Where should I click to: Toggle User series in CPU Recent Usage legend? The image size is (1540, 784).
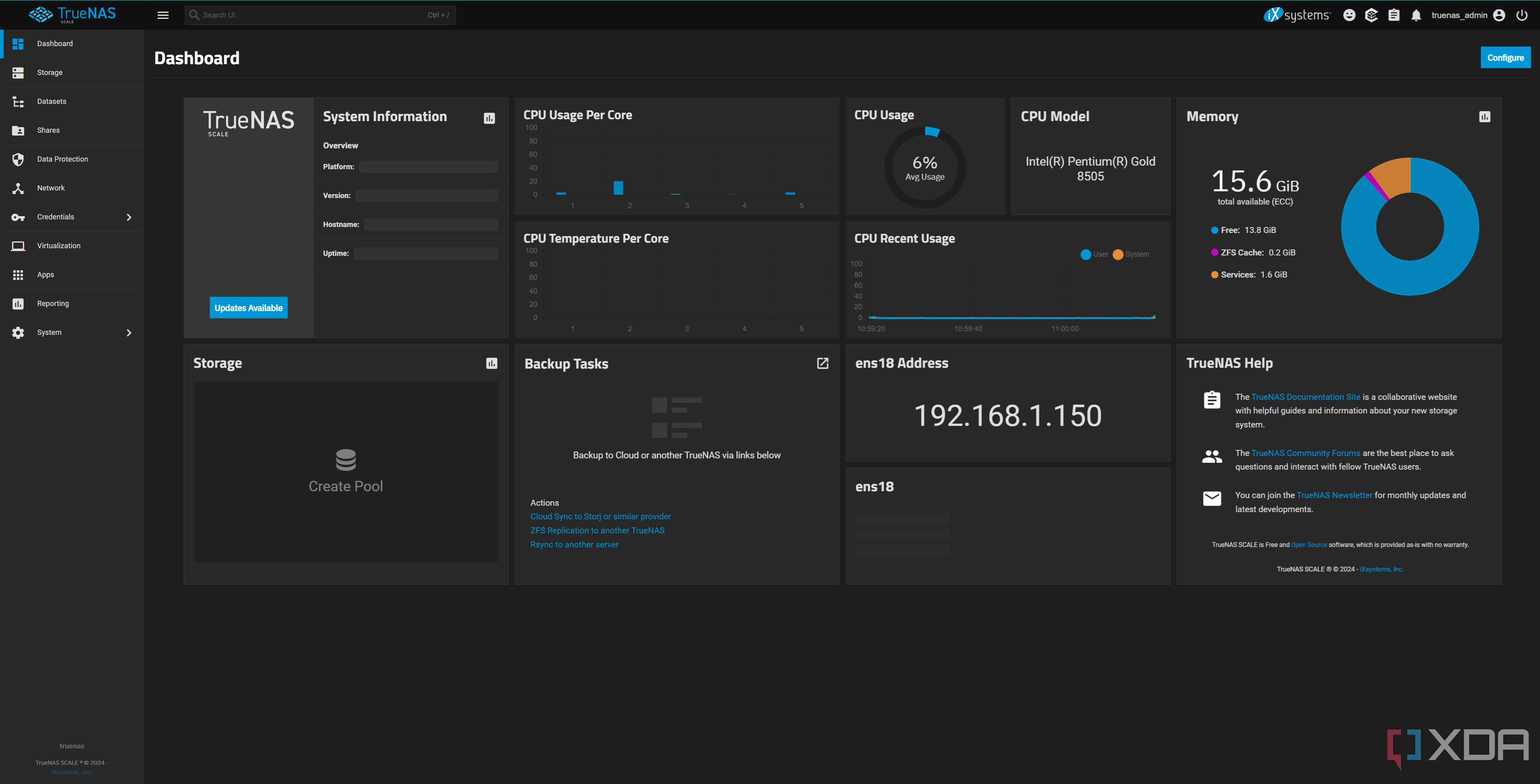[x=1094, y=255]
